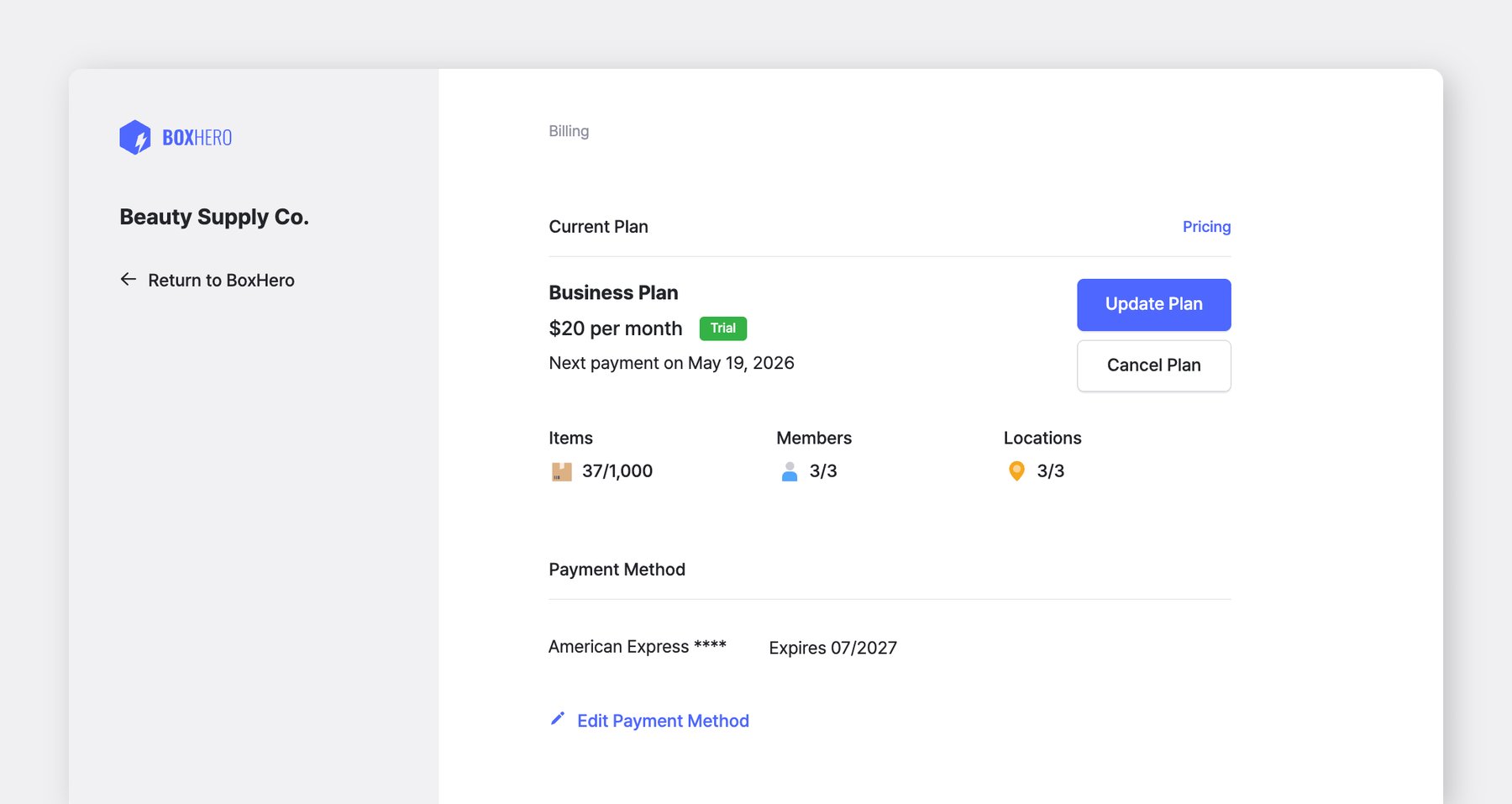Click the Beauty Supply Co. team name

[214, 217]
